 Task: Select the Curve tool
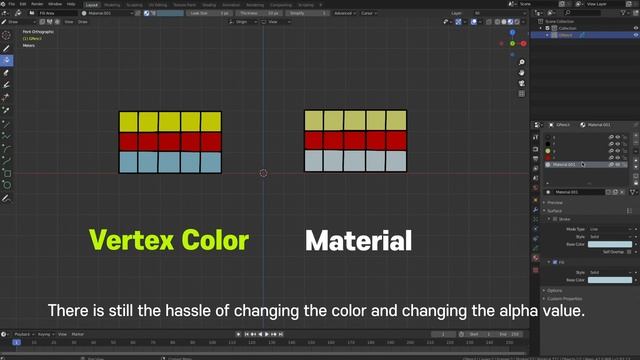[x=7, y=161]
